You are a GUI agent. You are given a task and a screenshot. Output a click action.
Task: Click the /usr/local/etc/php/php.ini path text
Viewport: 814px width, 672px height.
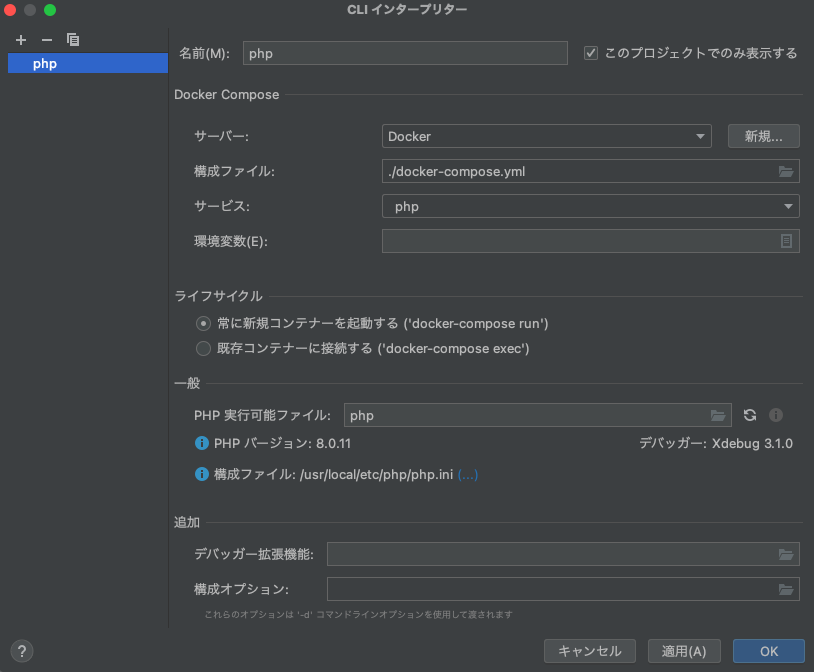[x=376, y=475]
